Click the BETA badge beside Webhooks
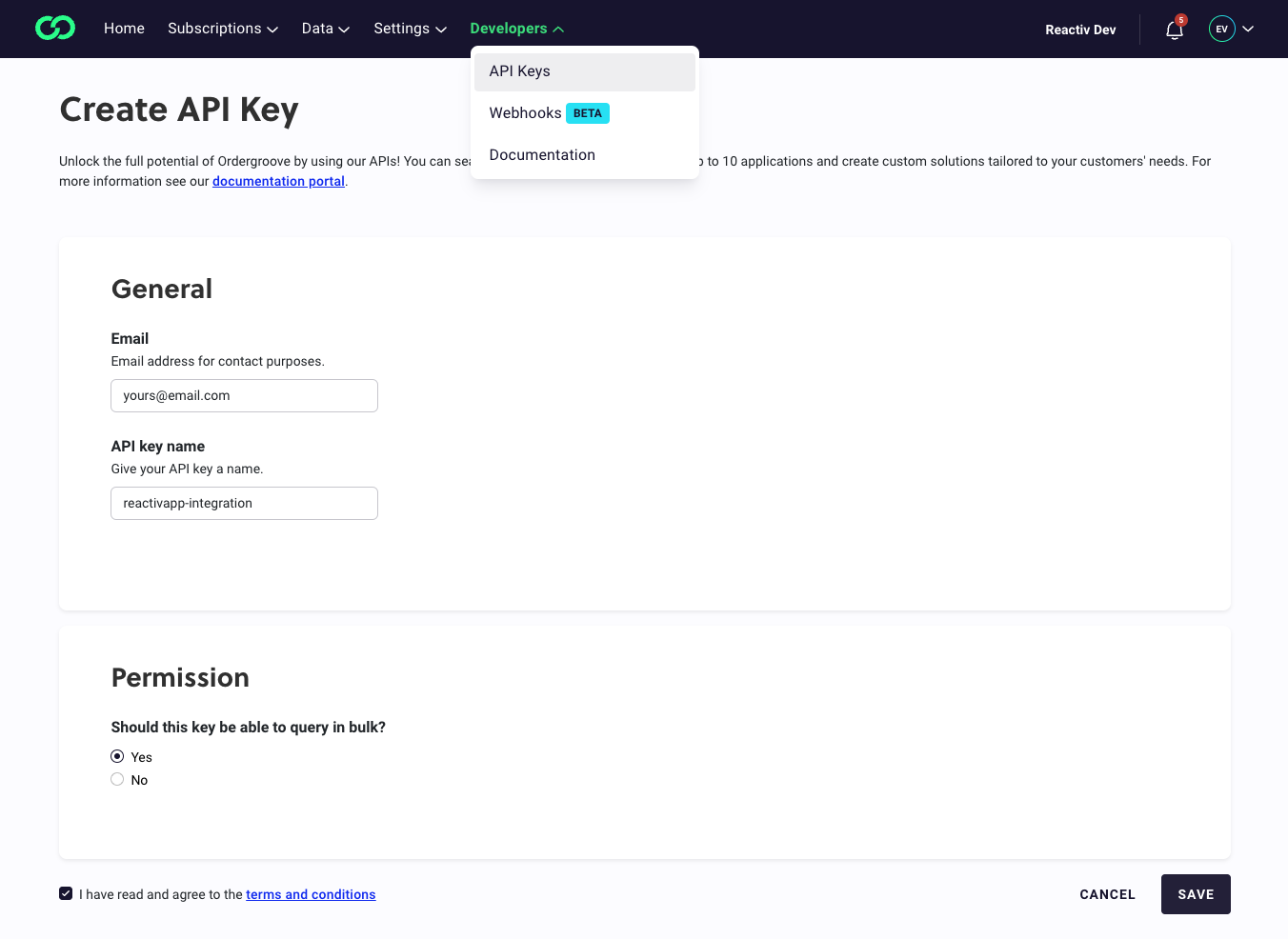Viewport: 1288px width, 939px height. point(587,113)
